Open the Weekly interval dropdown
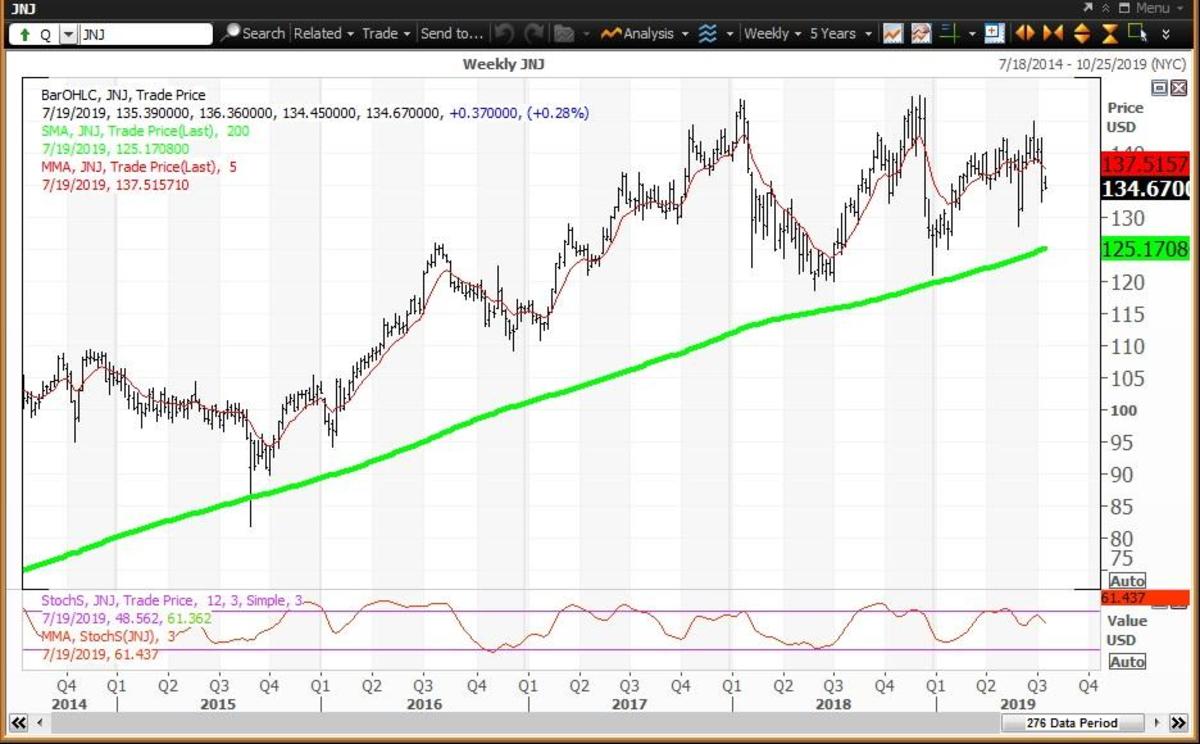This screenshot has width=1200, height=744. click(x=773, y=33)
